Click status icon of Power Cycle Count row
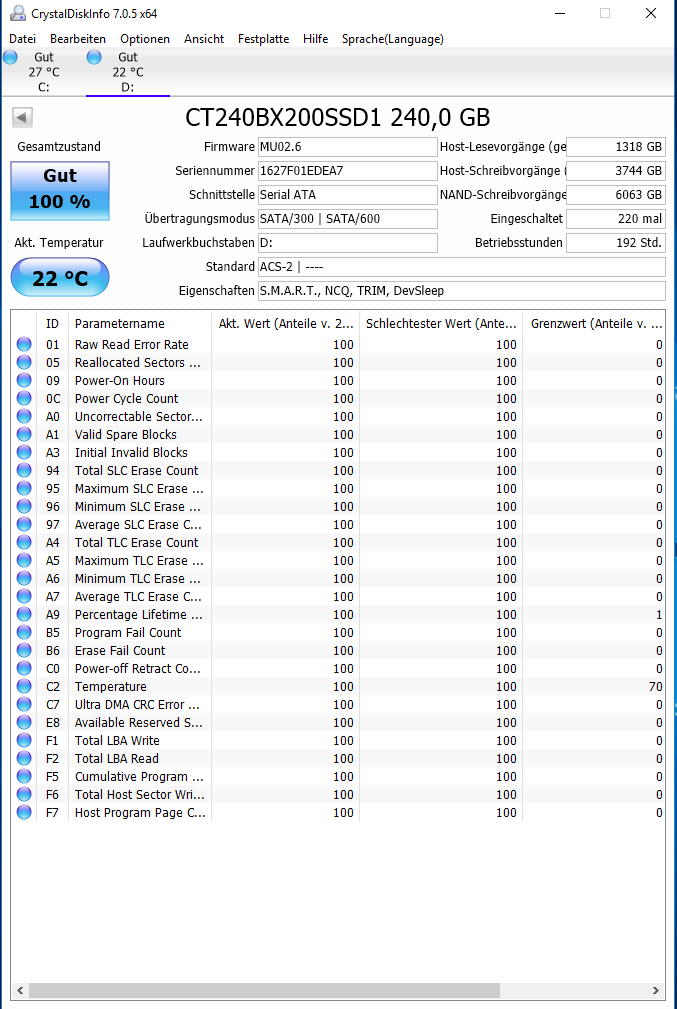Screen dimensions: 677x1009 point(24,398)
